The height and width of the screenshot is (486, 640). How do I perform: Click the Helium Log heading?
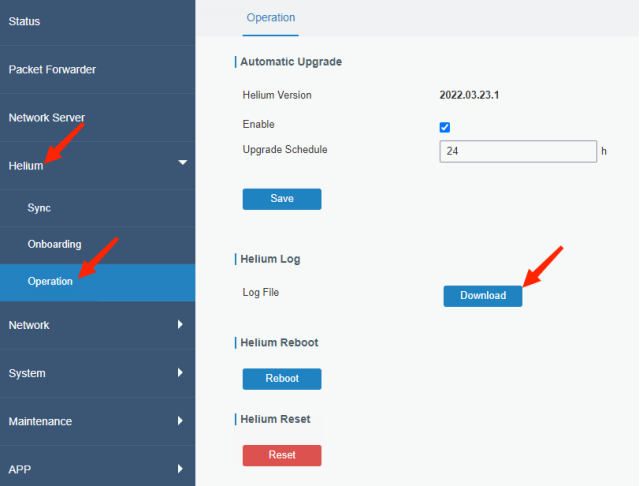(x=270, y=259)
